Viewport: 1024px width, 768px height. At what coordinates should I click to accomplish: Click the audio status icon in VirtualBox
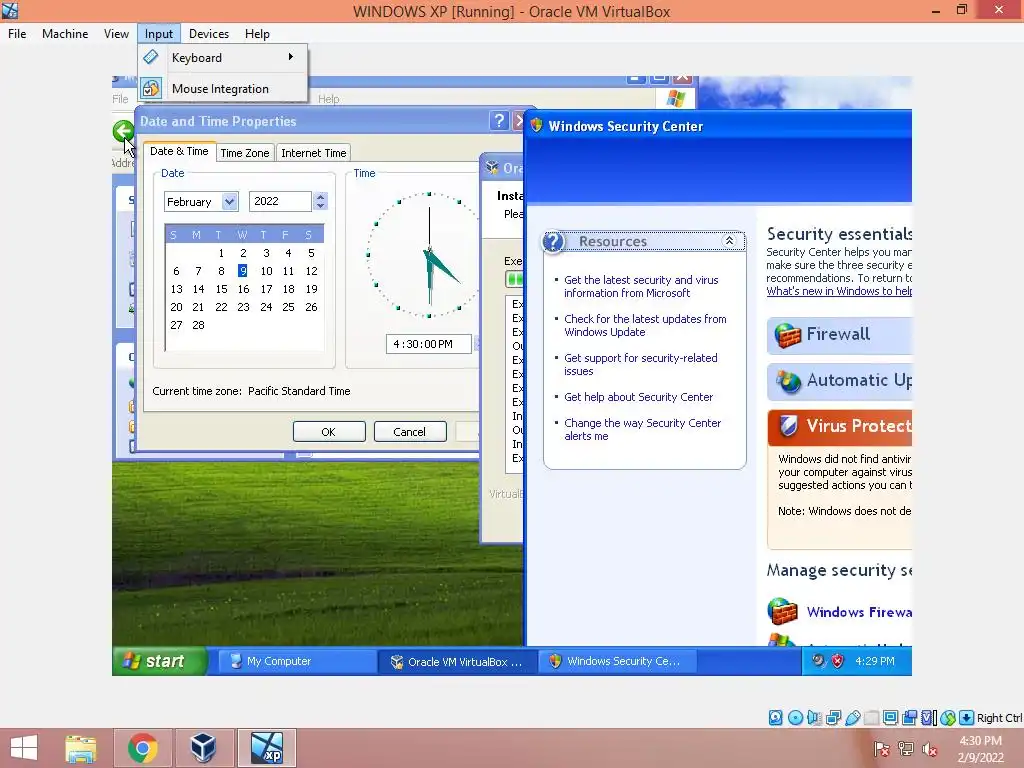click(814, 718)
